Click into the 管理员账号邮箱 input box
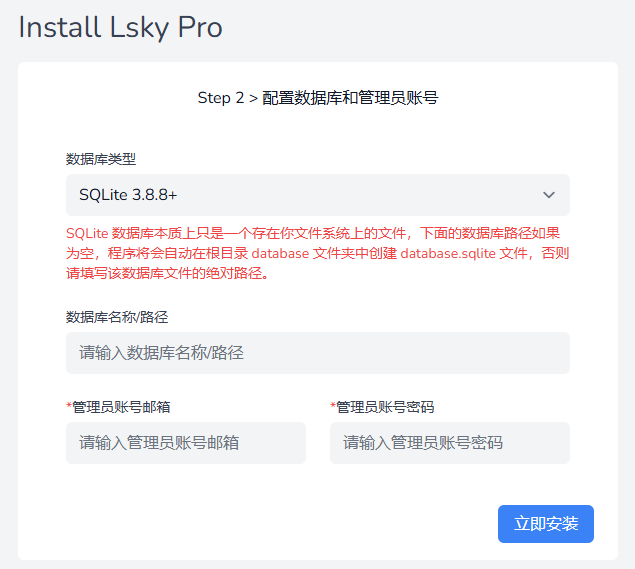Viewport: 635px width, 569px height. (185, 443)
